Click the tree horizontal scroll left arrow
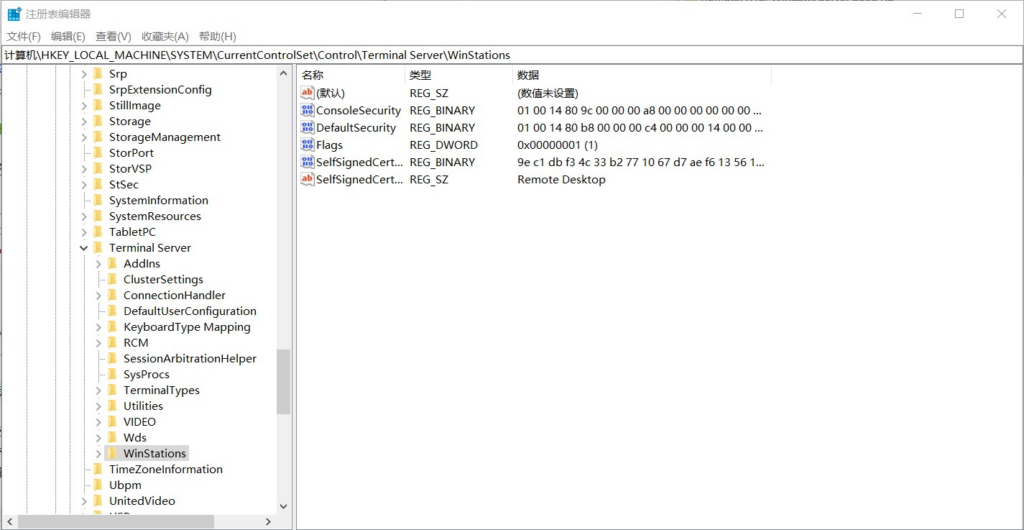 pyautogui.click(x=8, y=522)
